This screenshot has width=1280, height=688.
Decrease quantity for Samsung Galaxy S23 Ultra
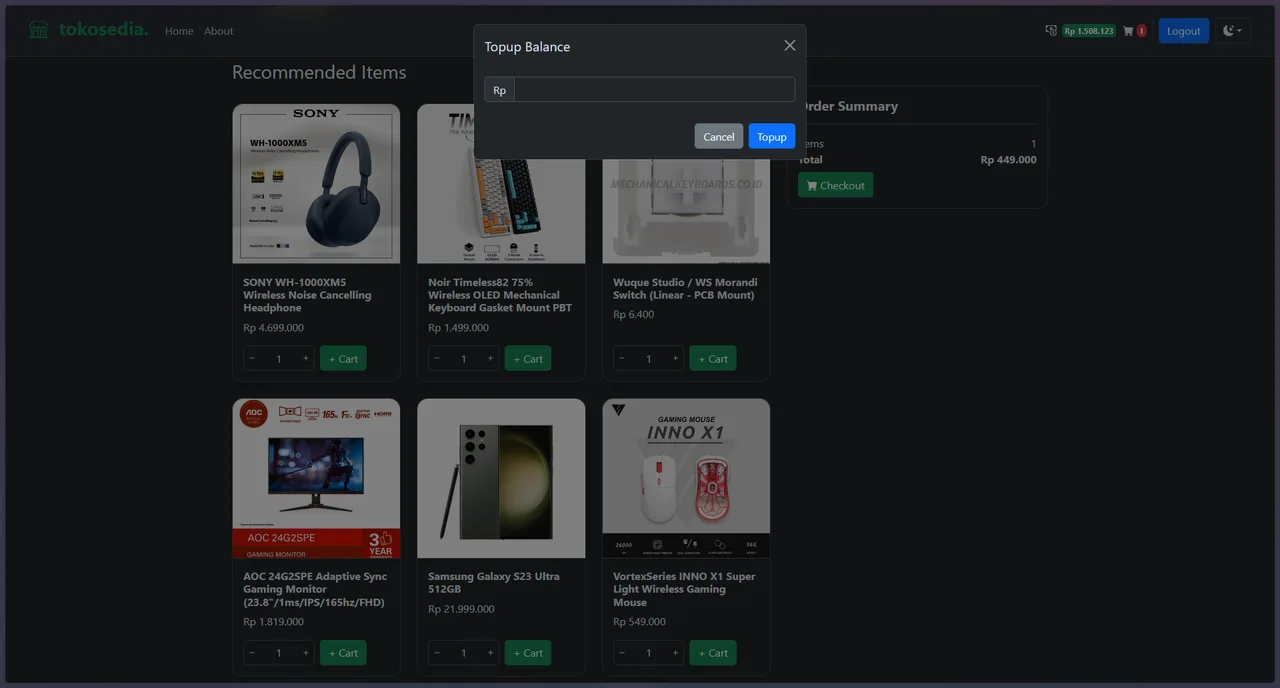tap(437, 653)
